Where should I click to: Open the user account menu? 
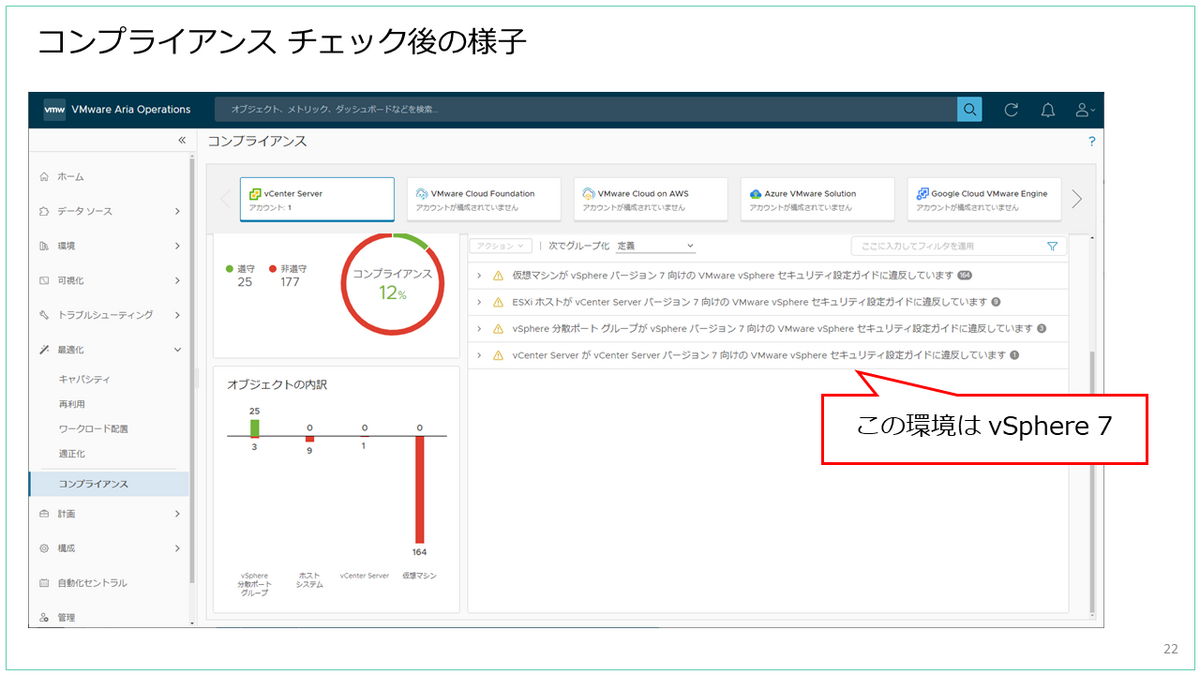click(x=1085, y=110)
